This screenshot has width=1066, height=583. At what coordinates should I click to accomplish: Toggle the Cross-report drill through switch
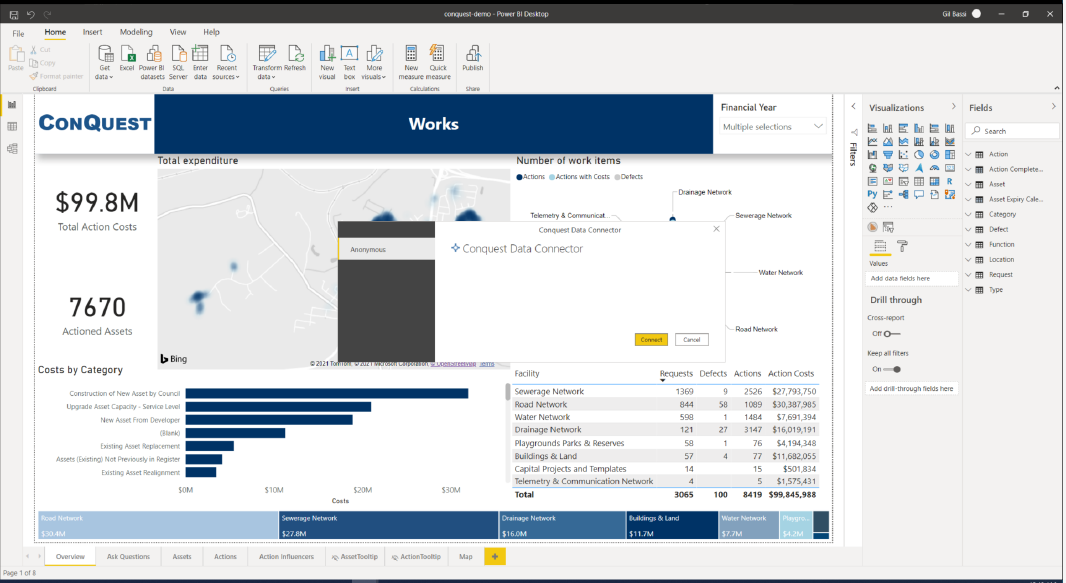[891, 334]
